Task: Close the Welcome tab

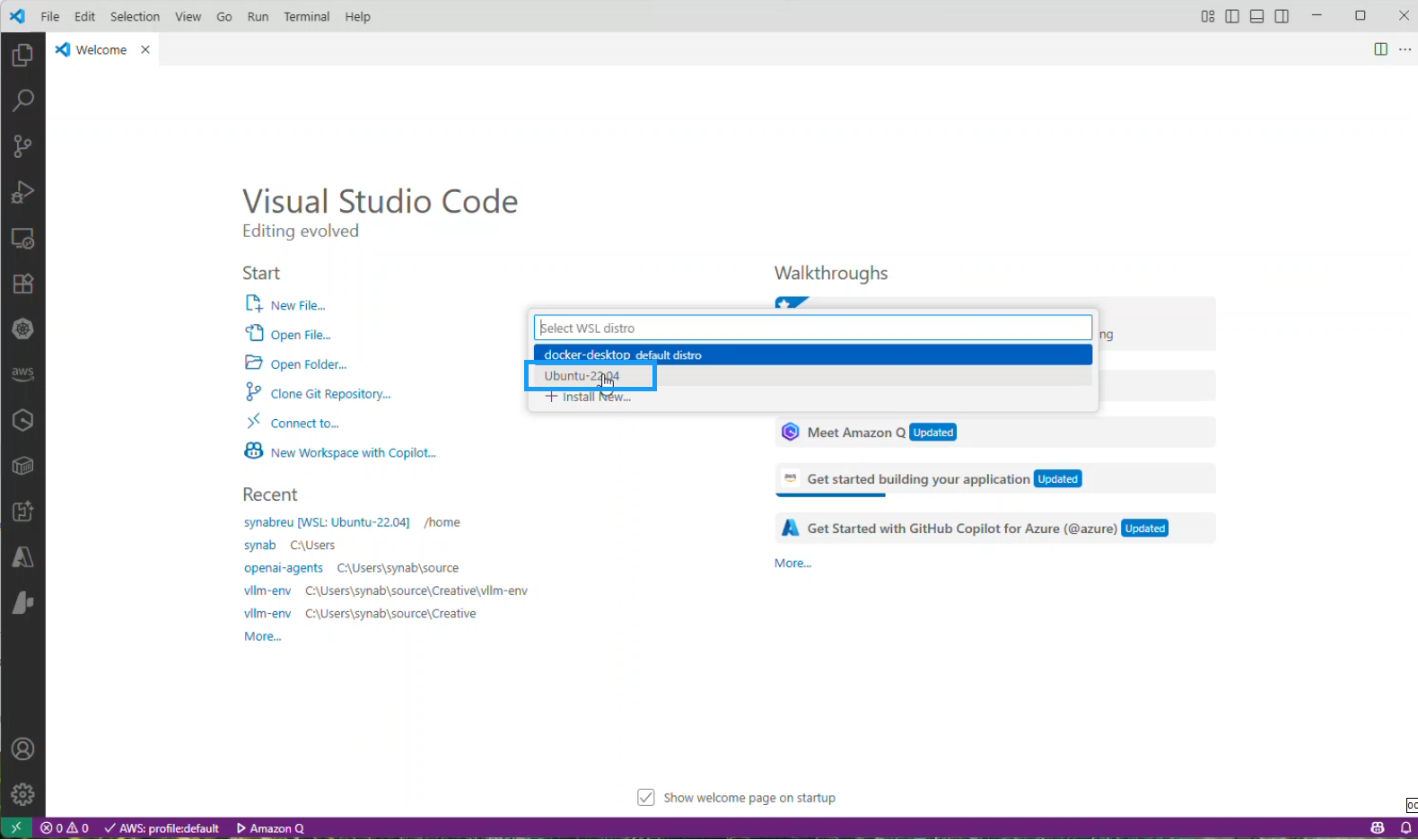Action: click(x=145, y=49)
